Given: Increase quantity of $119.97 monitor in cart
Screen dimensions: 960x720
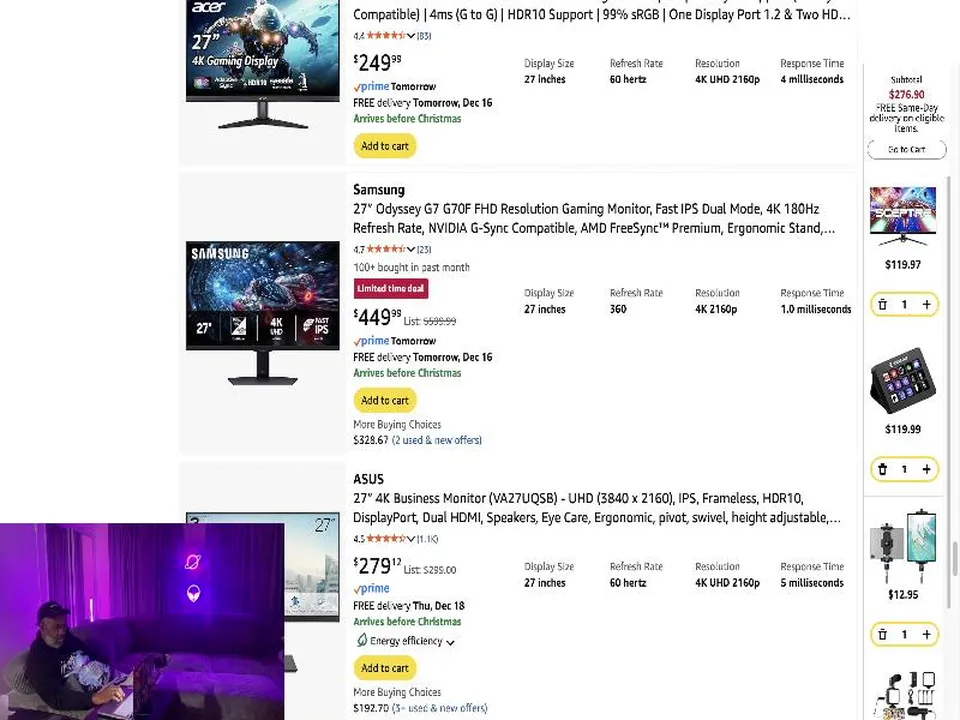Looking at the screenshot, I should tap(926, 305).
